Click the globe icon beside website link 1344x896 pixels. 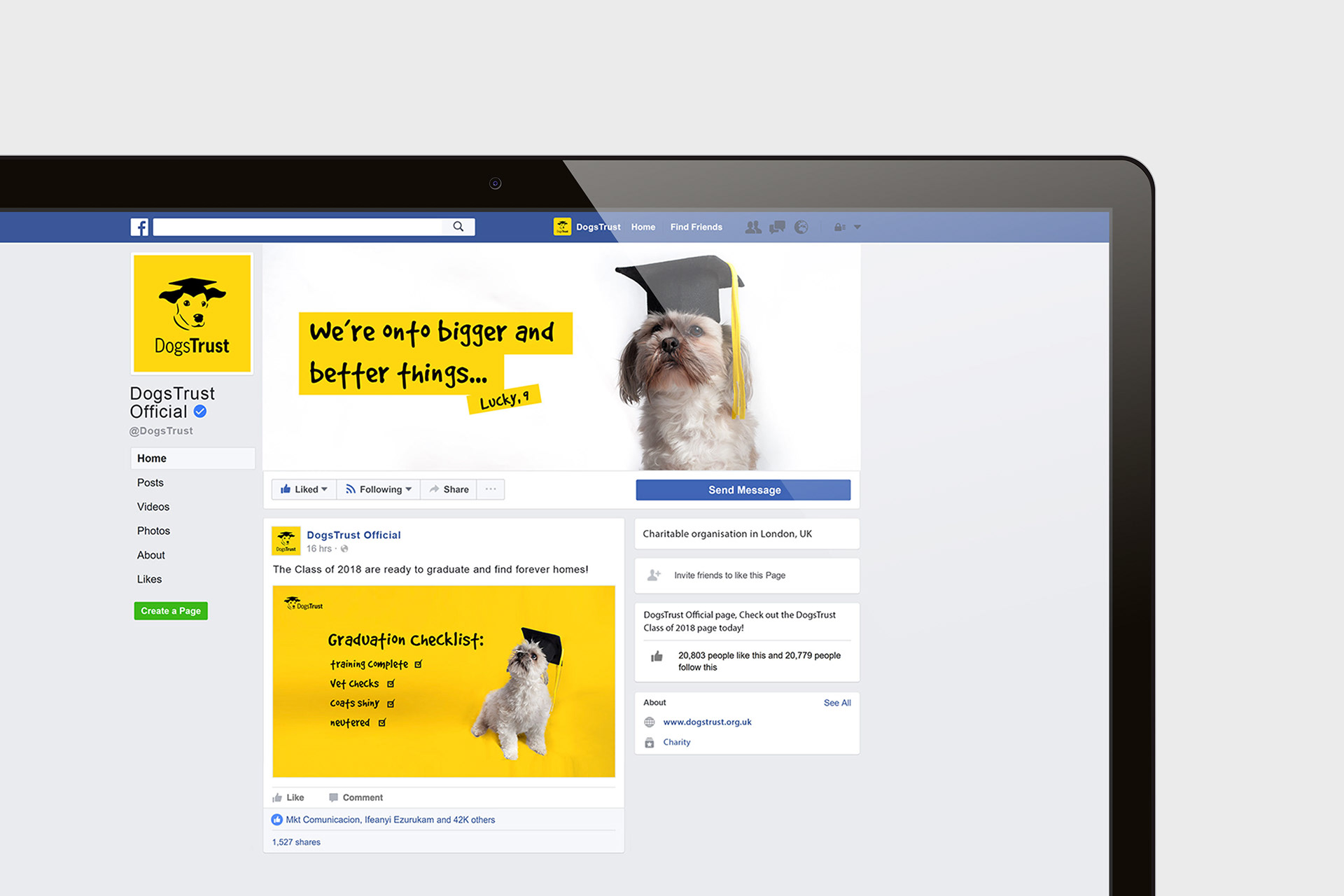650,722
